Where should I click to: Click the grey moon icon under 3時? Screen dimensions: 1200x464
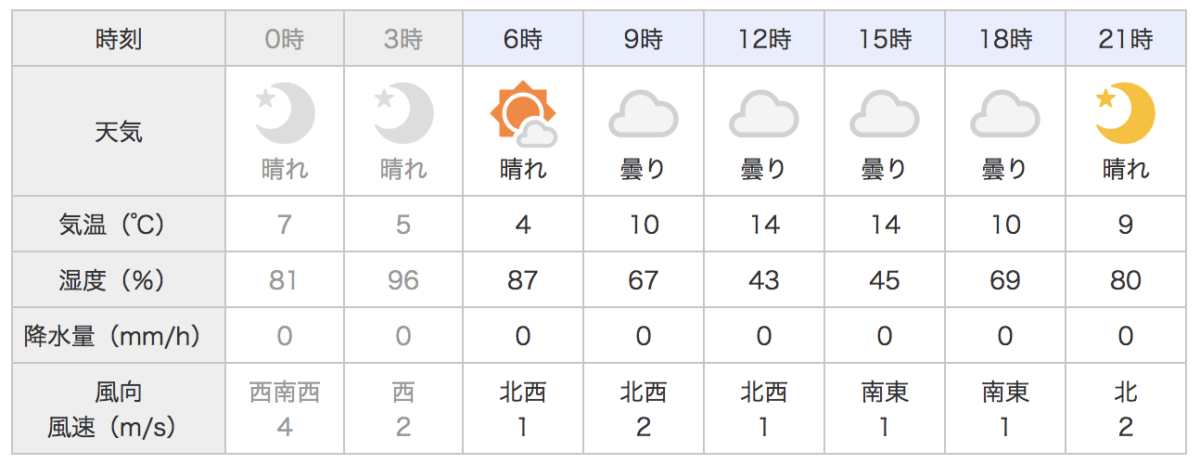404,113
